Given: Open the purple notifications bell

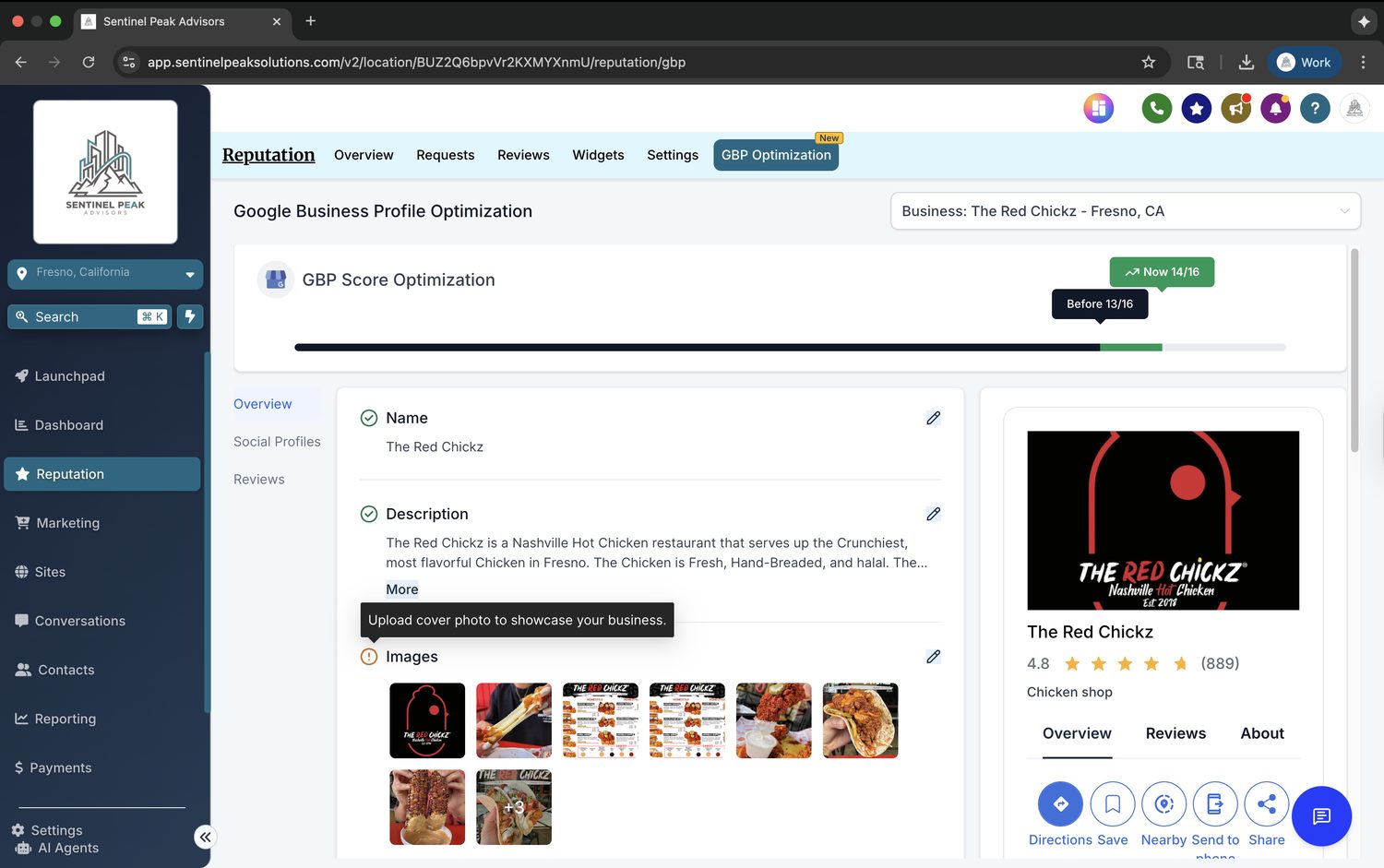Looking at the screenshot, I should pos(1276,109).
